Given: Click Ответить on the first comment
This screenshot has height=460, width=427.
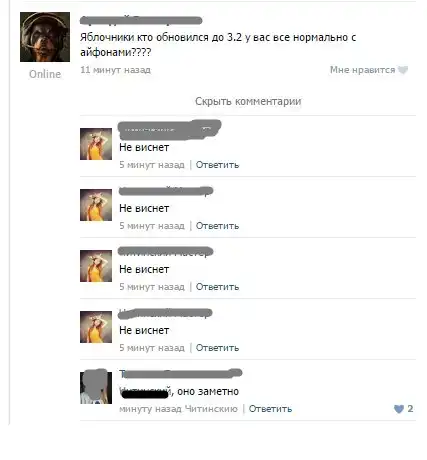Looking at the screenshot, I should (x=217, y=165).
